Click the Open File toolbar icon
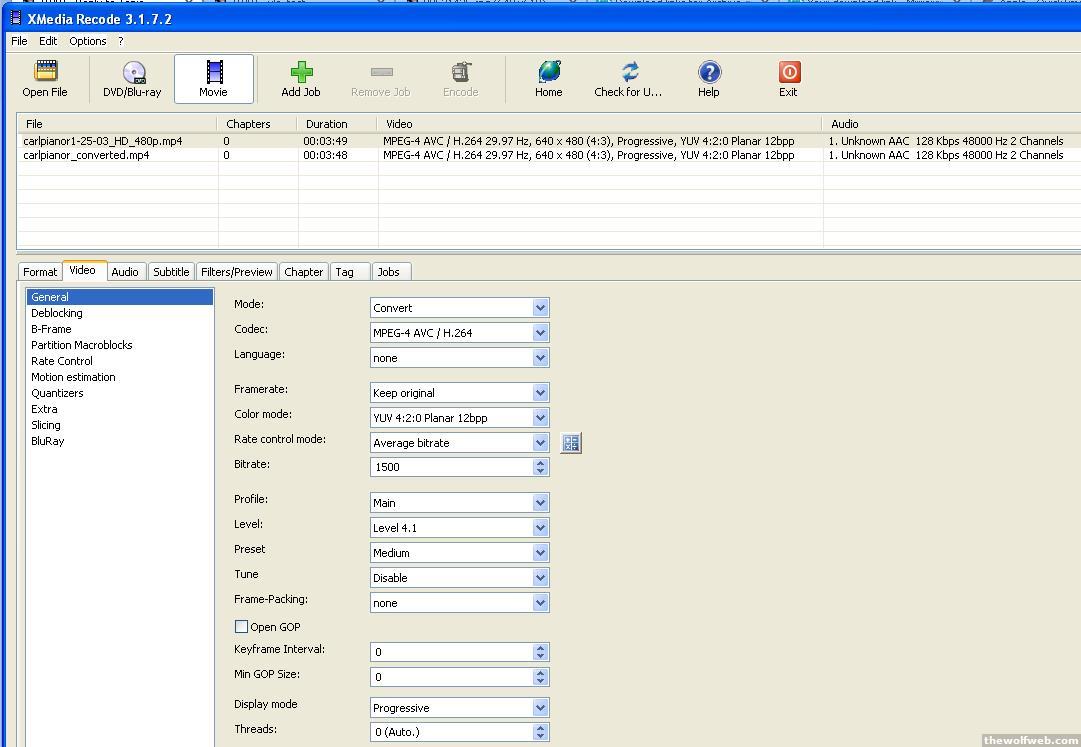Image resolution: width=1081 pixels, height=747 pixels. click(45, 73)
